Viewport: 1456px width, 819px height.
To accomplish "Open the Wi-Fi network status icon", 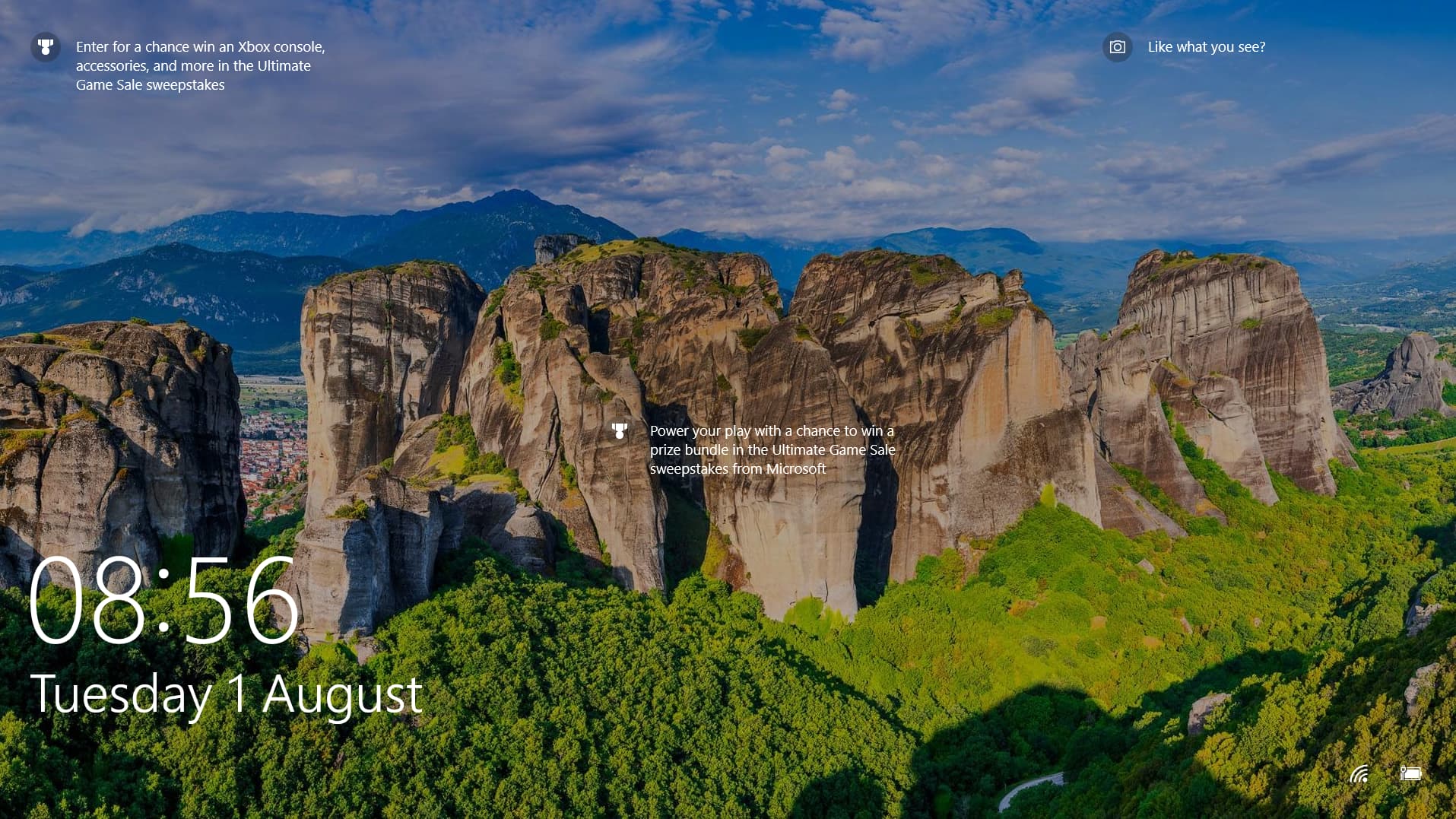I will (x=1359, y=774).
